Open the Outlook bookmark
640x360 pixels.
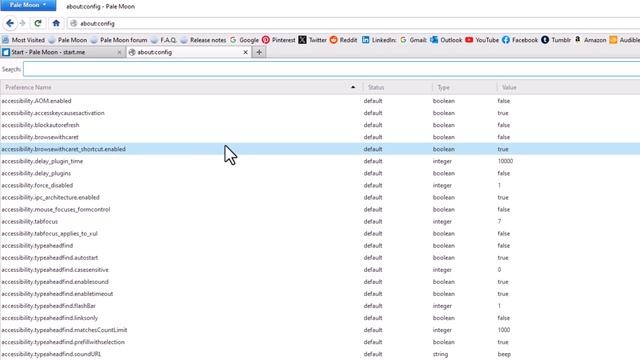pos(446,40)
